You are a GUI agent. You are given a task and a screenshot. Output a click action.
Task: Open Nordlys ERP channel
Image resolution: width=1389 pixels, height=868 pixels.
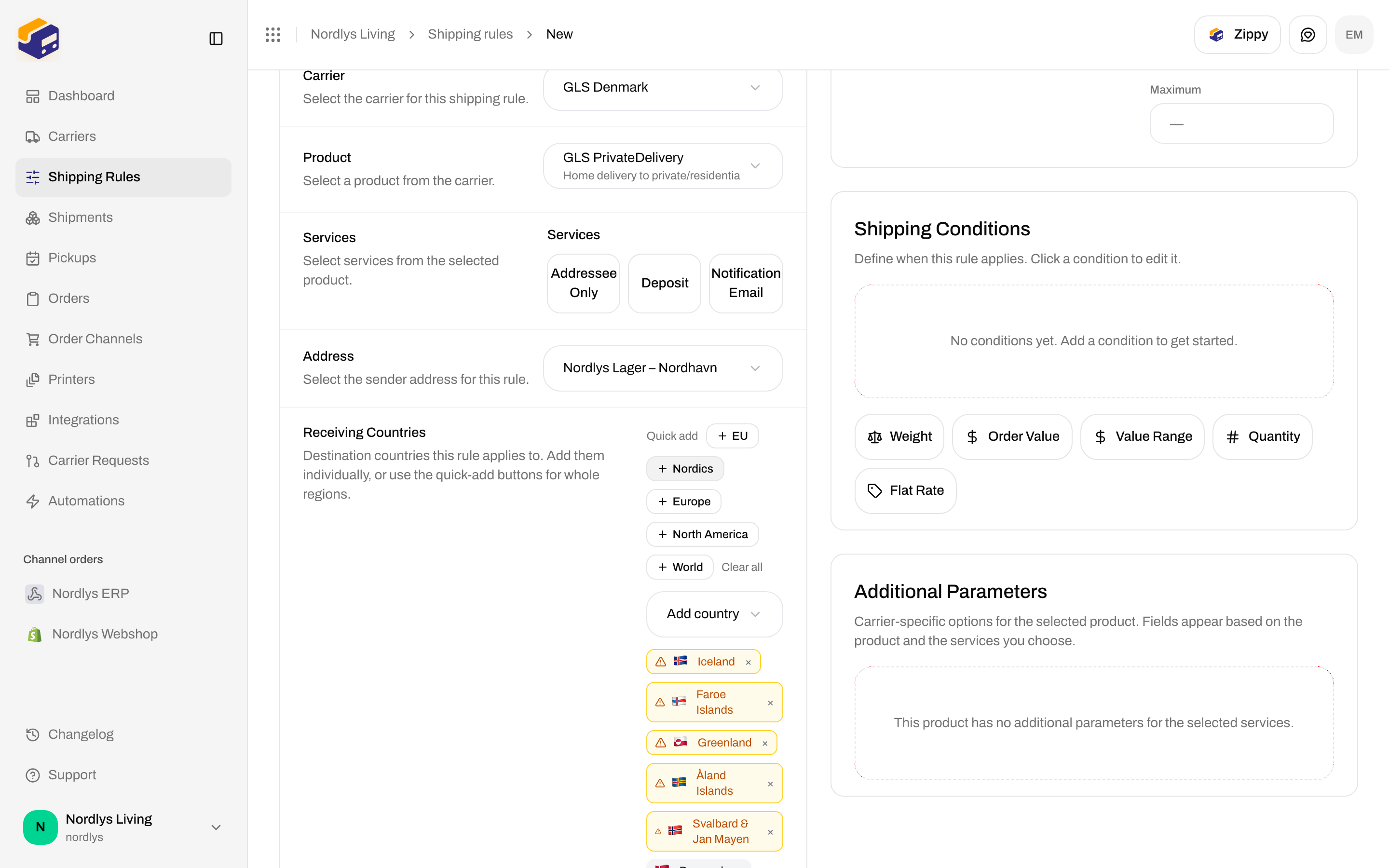[123, 594]
